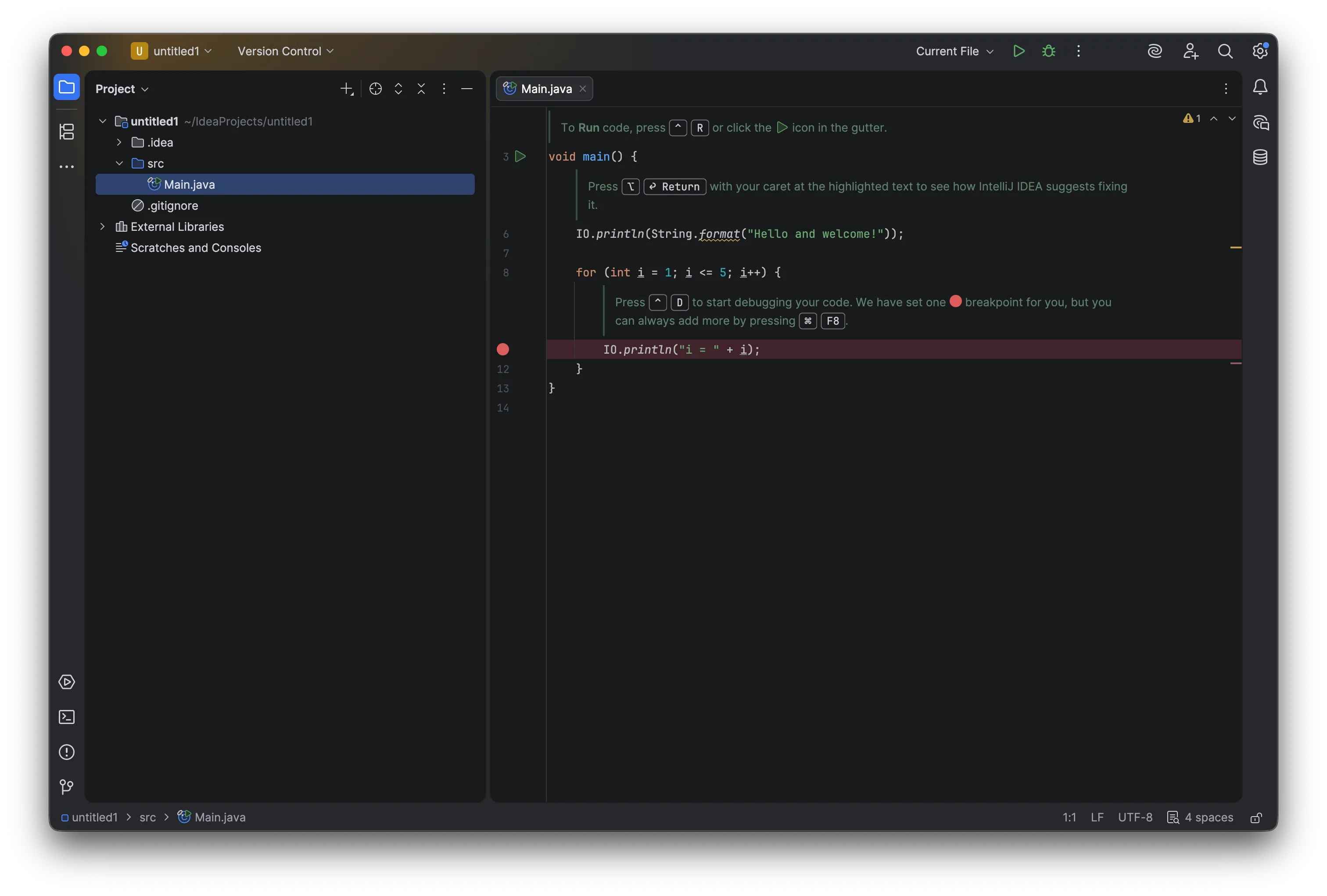
Task: Open the Services tool window
Action: [x=67, y=681]
